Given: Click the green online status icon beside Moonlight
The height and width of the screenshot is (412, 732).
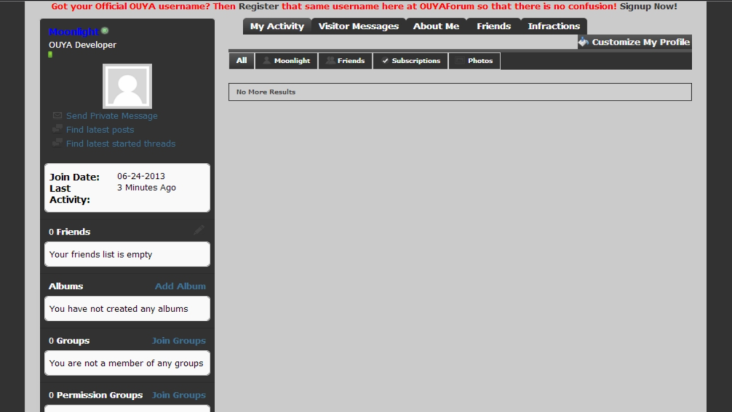Looking at the screenshot, I should (105, 31).
